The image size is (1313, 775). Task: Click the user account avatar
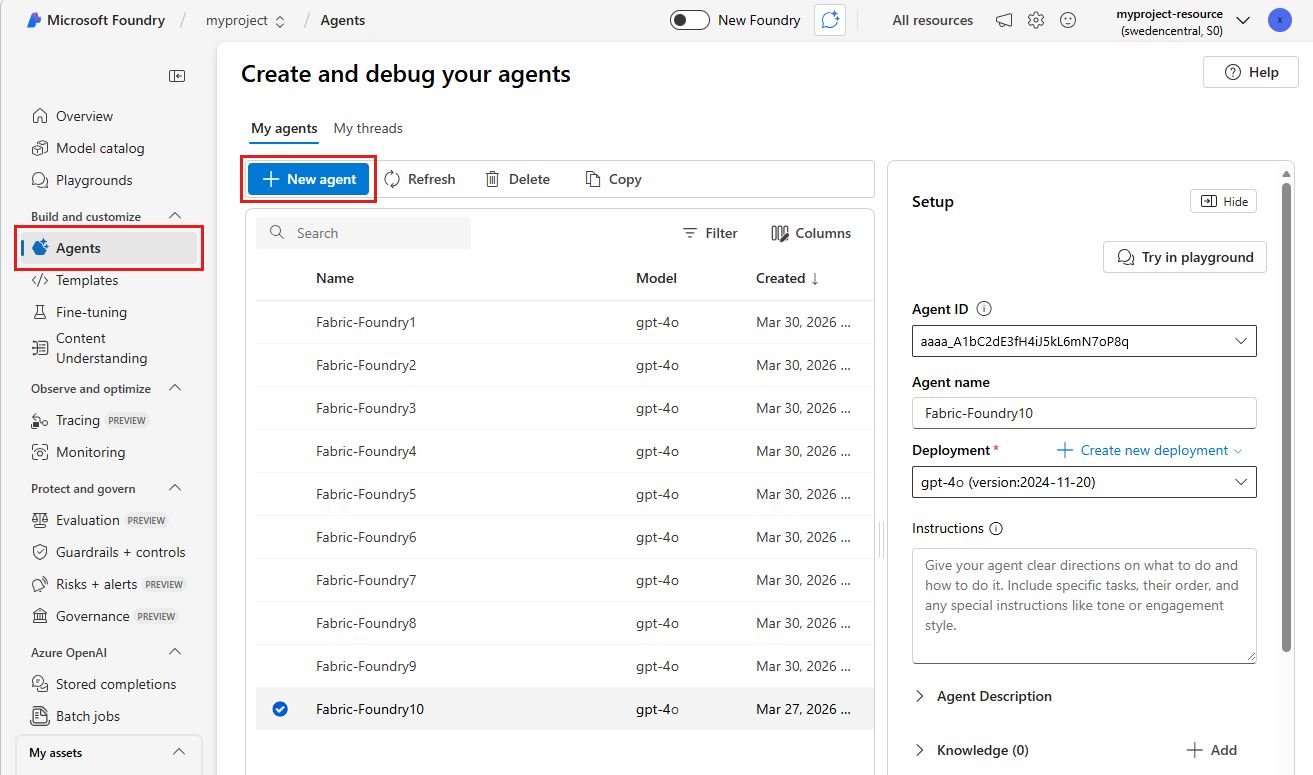1279,20
